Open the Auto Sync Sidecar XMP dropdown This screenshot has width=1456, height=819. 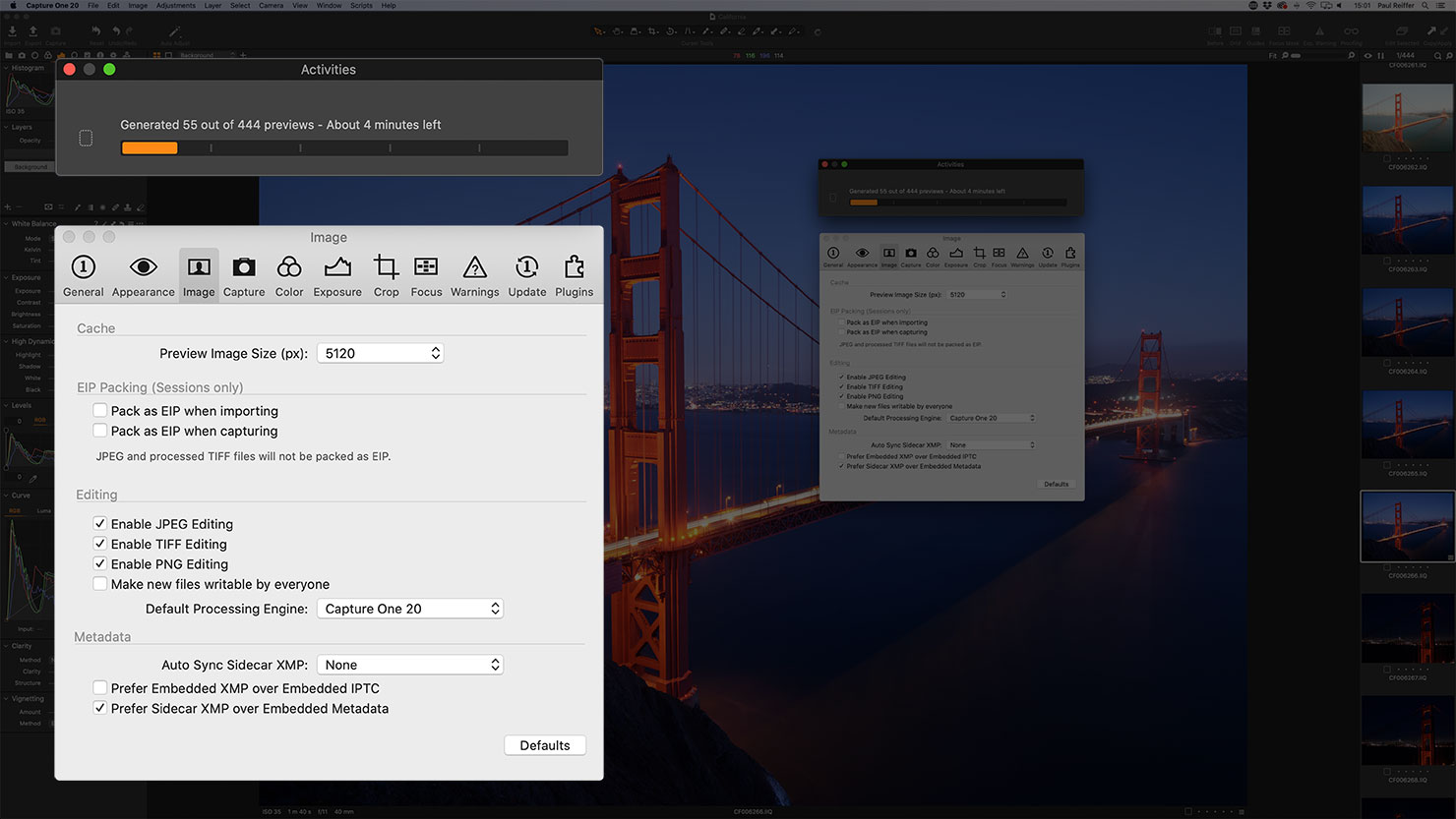tap(410, 665)
